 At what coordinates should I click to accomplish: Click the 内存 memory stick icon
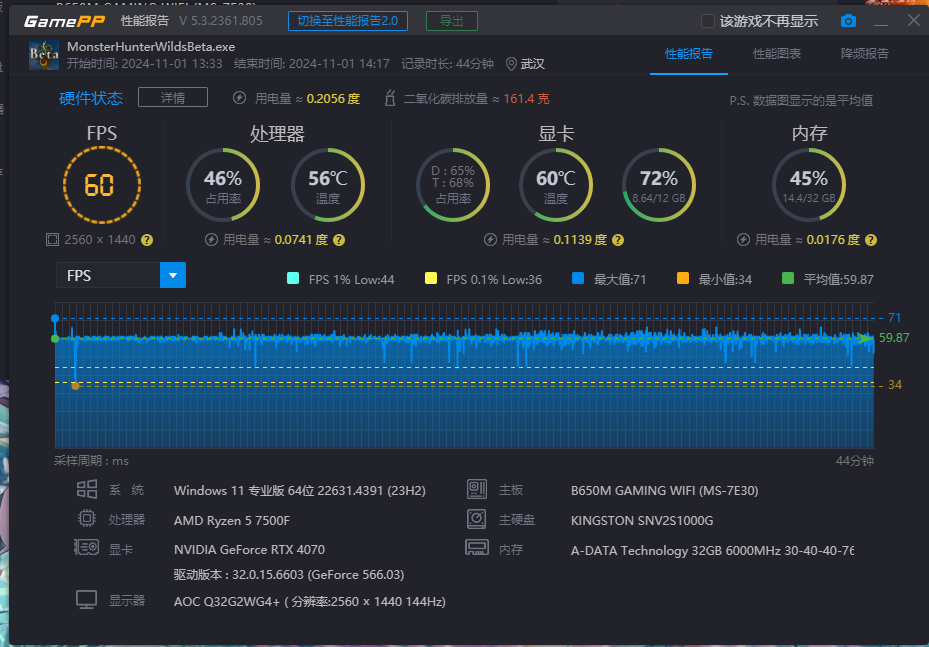point(477,549)
